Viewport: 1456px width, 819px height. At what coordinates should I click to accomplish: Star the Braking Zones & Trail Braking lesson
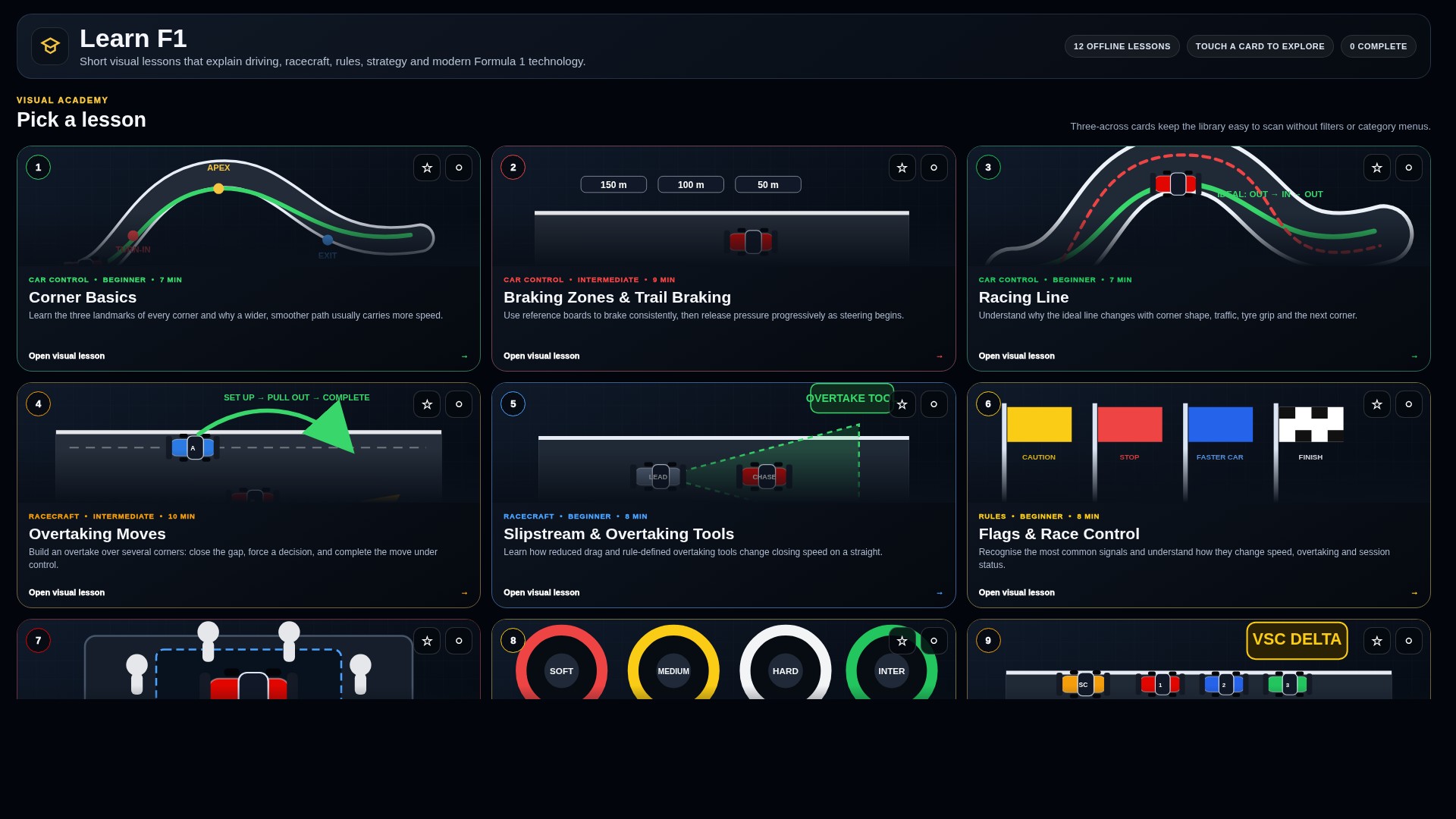click(902, 168)
